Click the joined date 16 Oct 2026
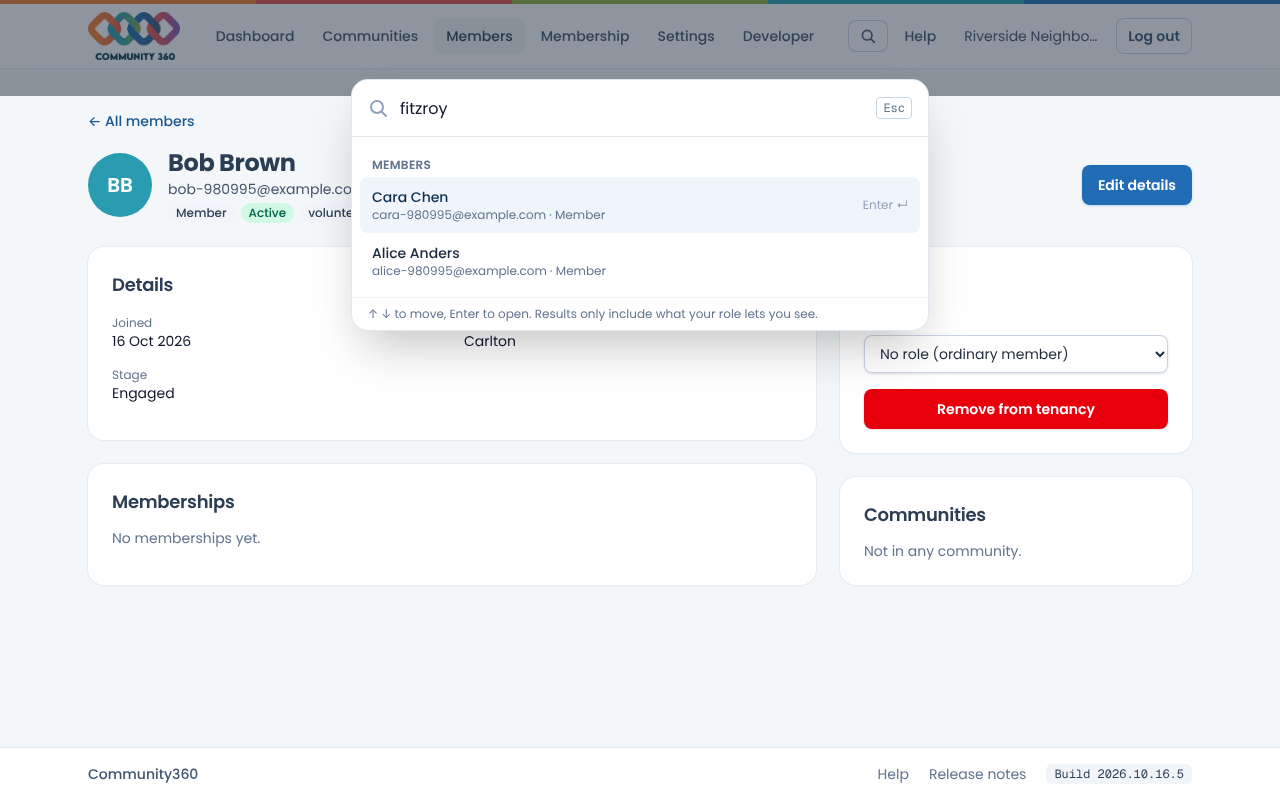The height and width of the screenshot is (800, 1280). [151, 341]
